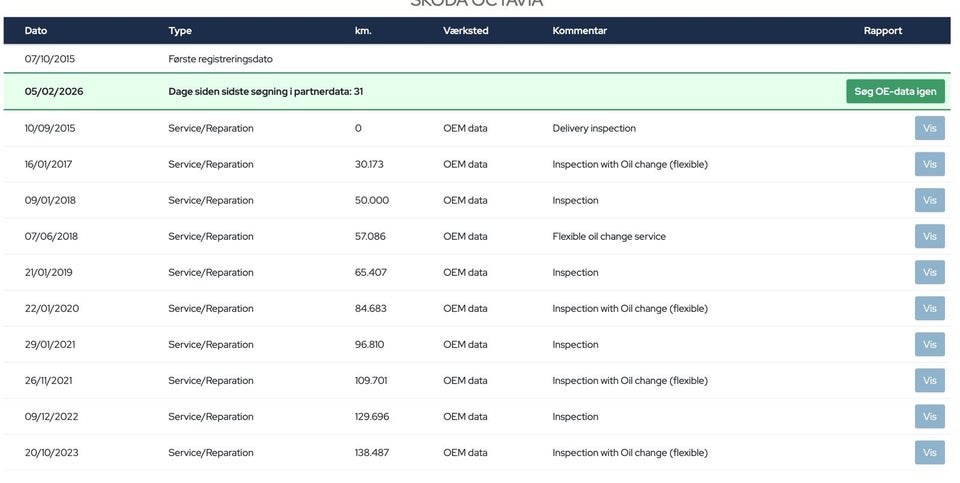Select the 'Type' column header
960x483 pixels.
tap(180, 30)
